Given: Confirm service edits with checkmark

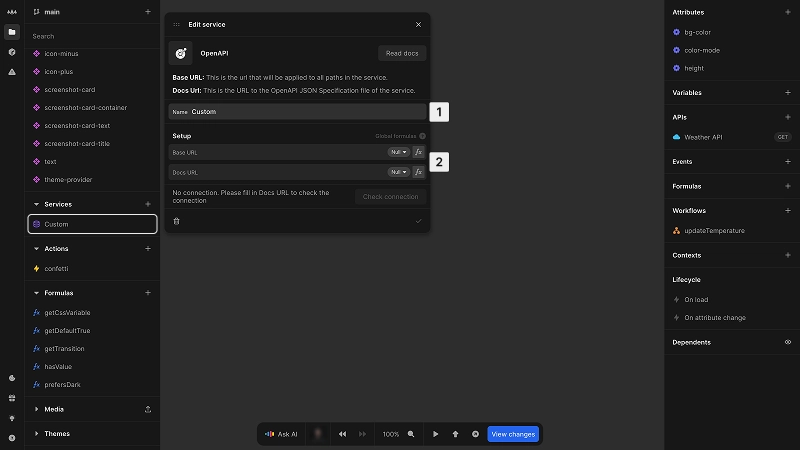Looking at the screenshot, I should tap(418, 221).
